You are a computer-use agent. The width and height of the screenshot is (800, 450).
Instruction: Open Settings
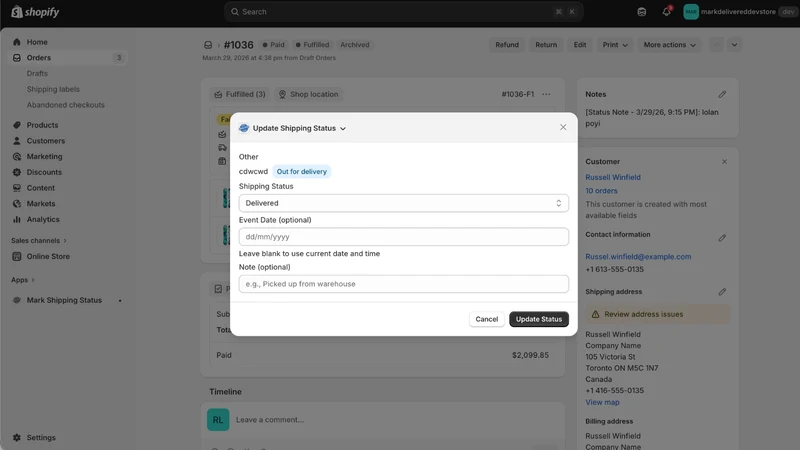click(41, 437)
